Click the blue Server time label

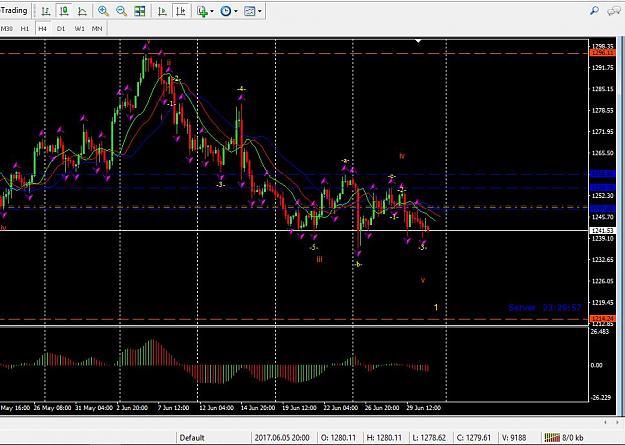point(544,307)
